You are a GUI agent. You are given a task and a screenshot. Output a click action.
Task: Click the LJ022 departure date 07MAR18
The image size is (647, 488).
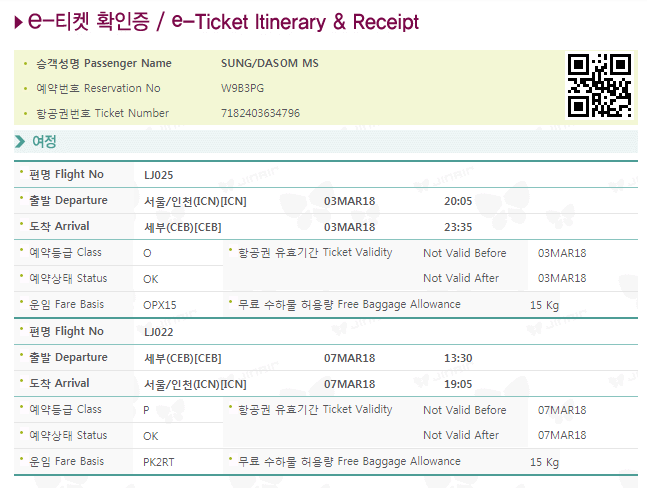(x=349, y=358)
